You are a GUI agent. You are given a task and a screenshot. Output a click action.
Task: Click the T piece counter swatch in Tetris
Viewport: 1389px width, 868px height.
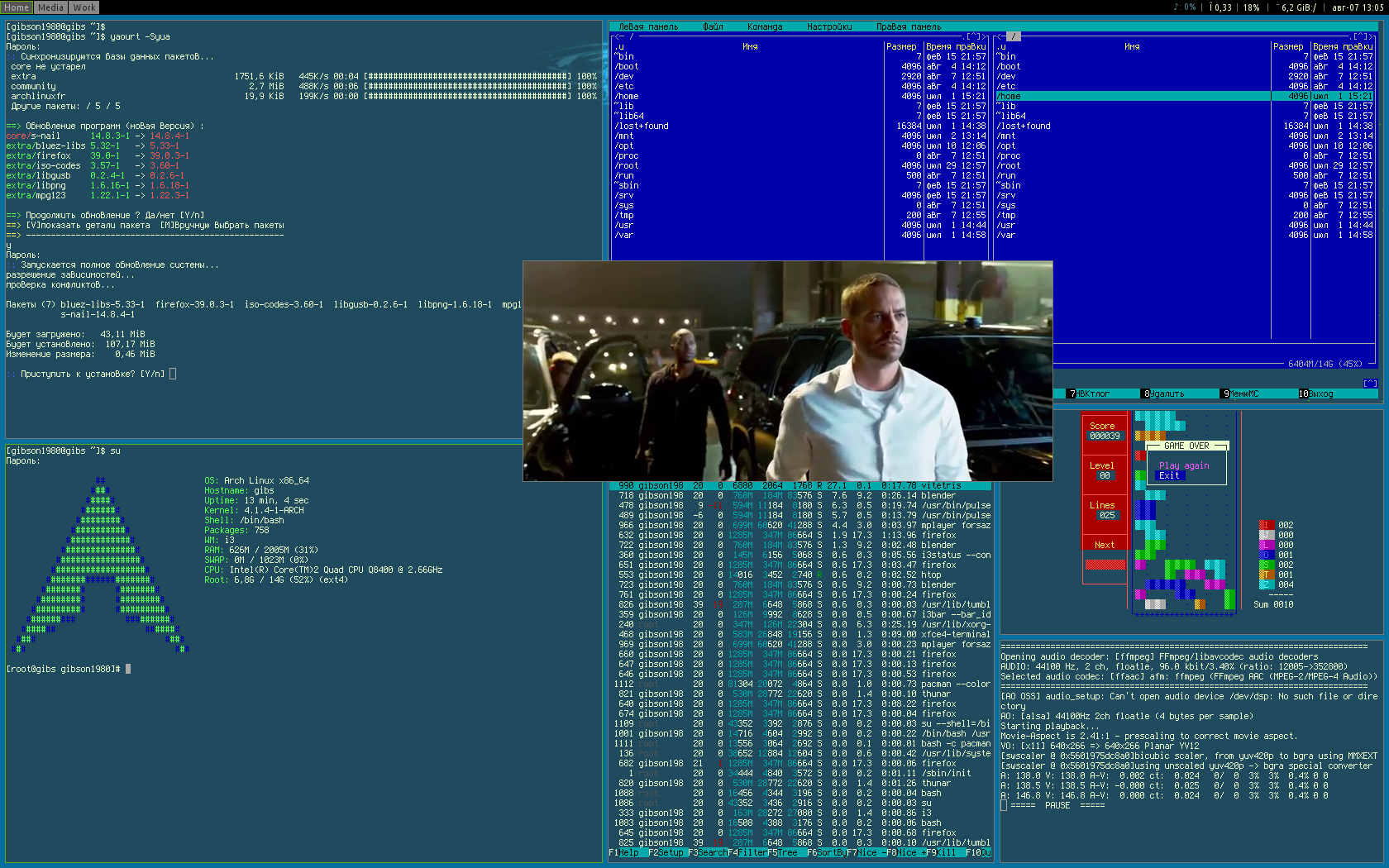[1265, 575]
